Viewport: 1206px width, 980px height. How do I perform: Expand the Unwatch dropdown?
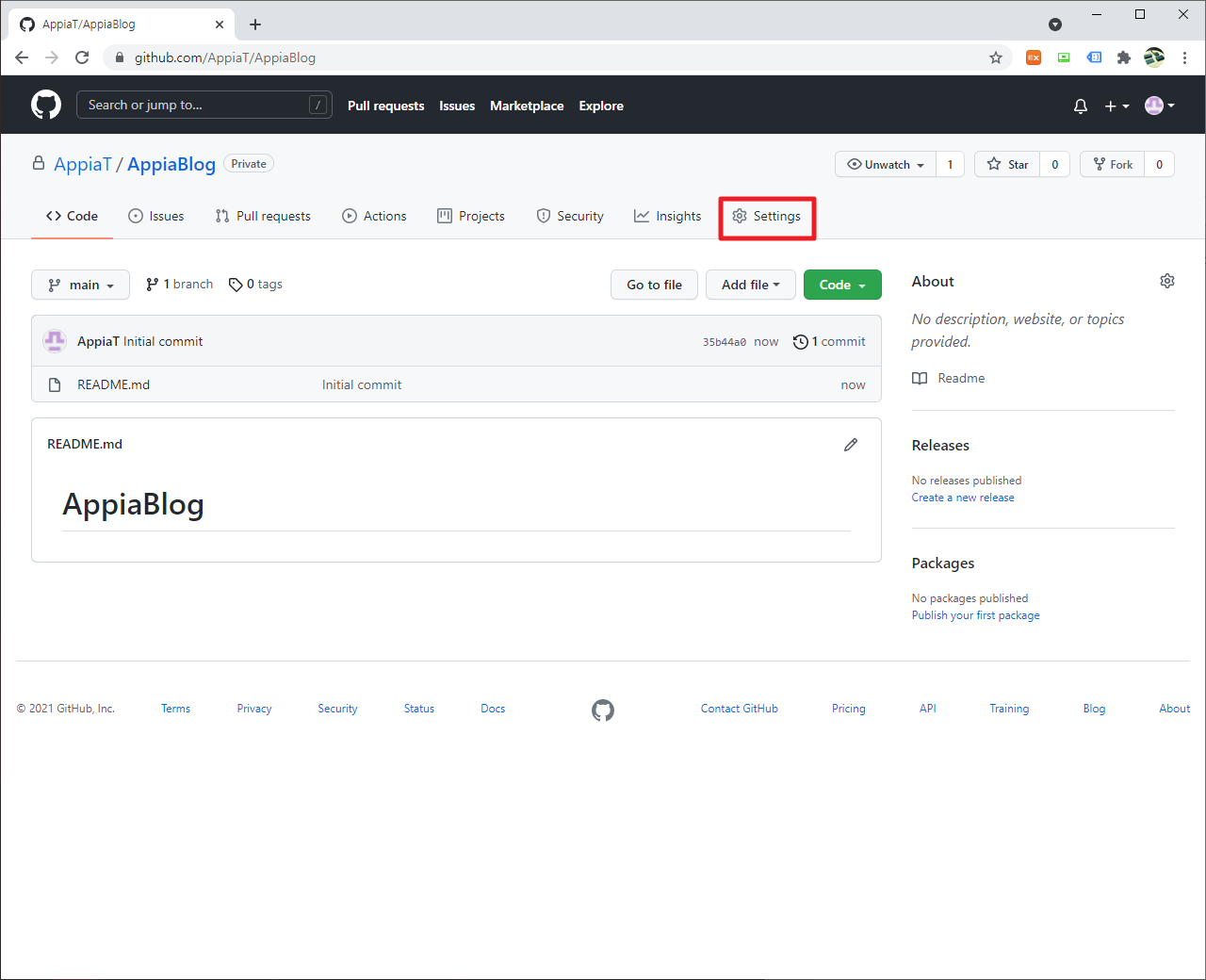coord(886,164)
